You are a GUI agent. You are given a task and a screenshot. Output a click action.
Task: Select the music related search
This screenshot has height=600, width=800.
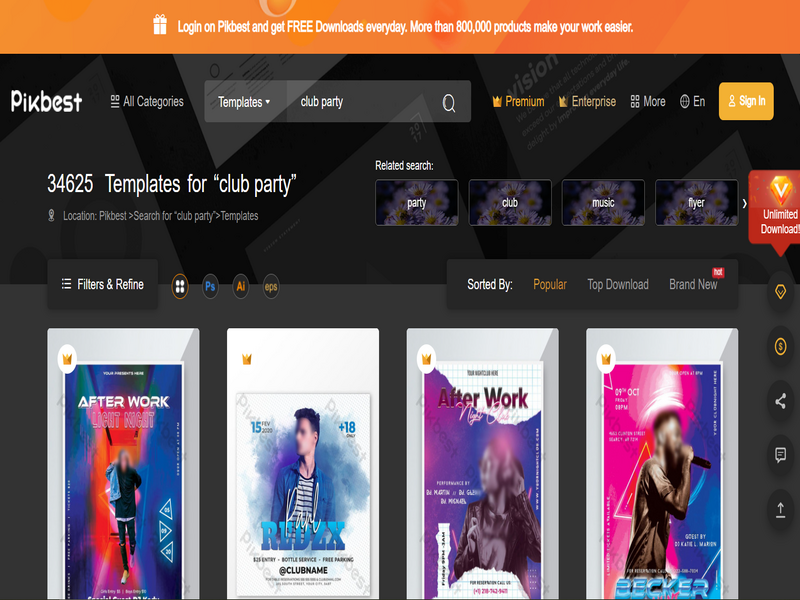603,203
